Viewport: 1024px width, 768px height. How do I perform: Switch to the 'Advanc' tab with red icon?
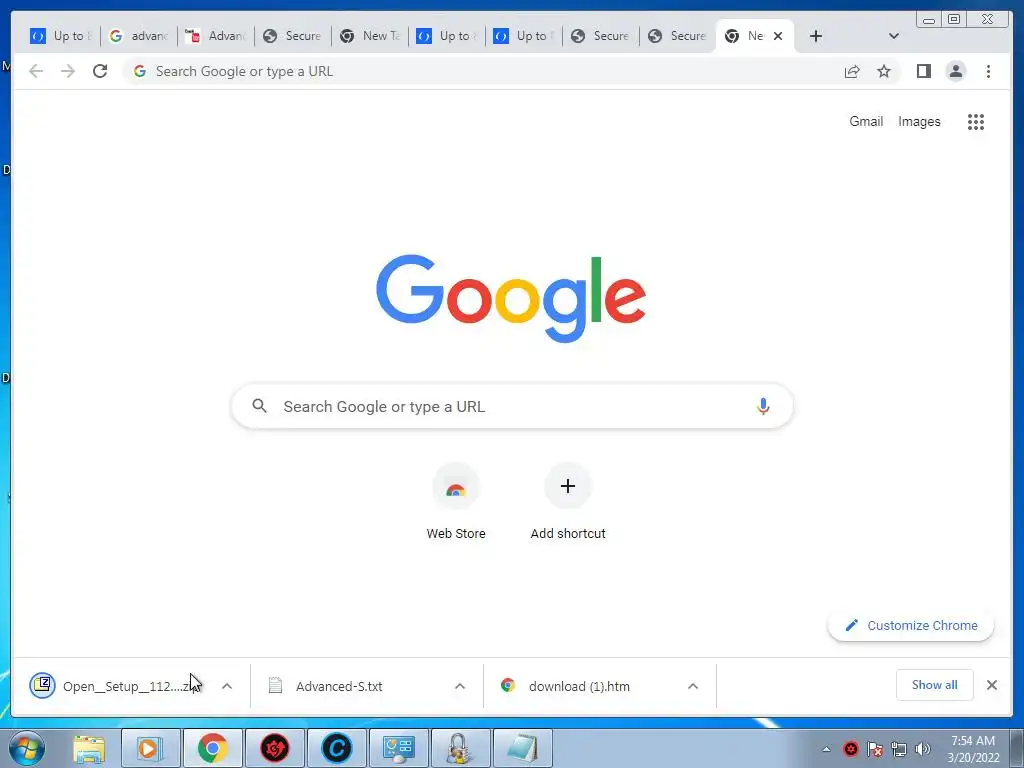pyautogui.click(x=216, y=36)
